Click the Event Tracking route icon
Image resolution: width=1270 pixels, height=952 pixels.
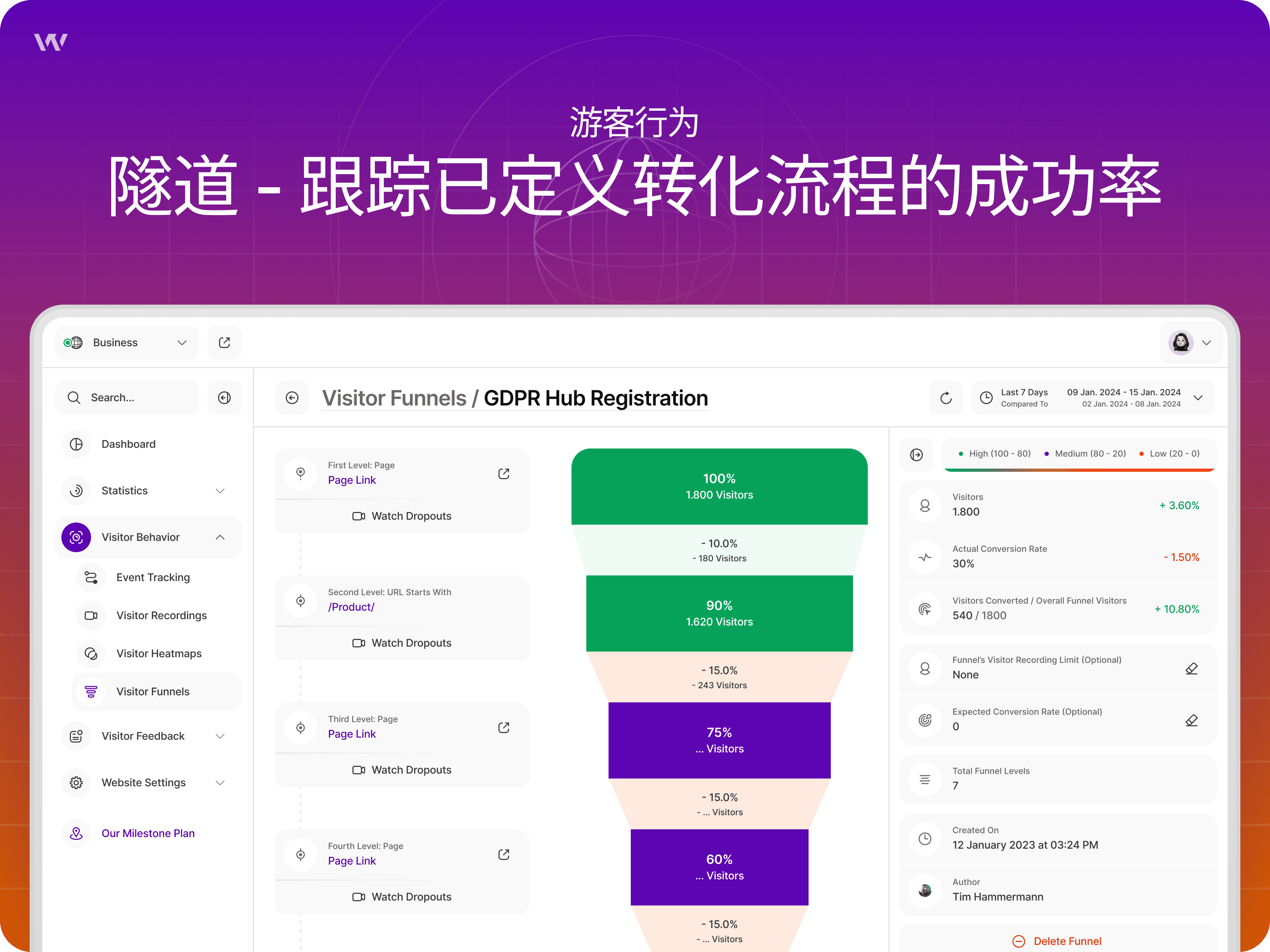click(91, 577)
